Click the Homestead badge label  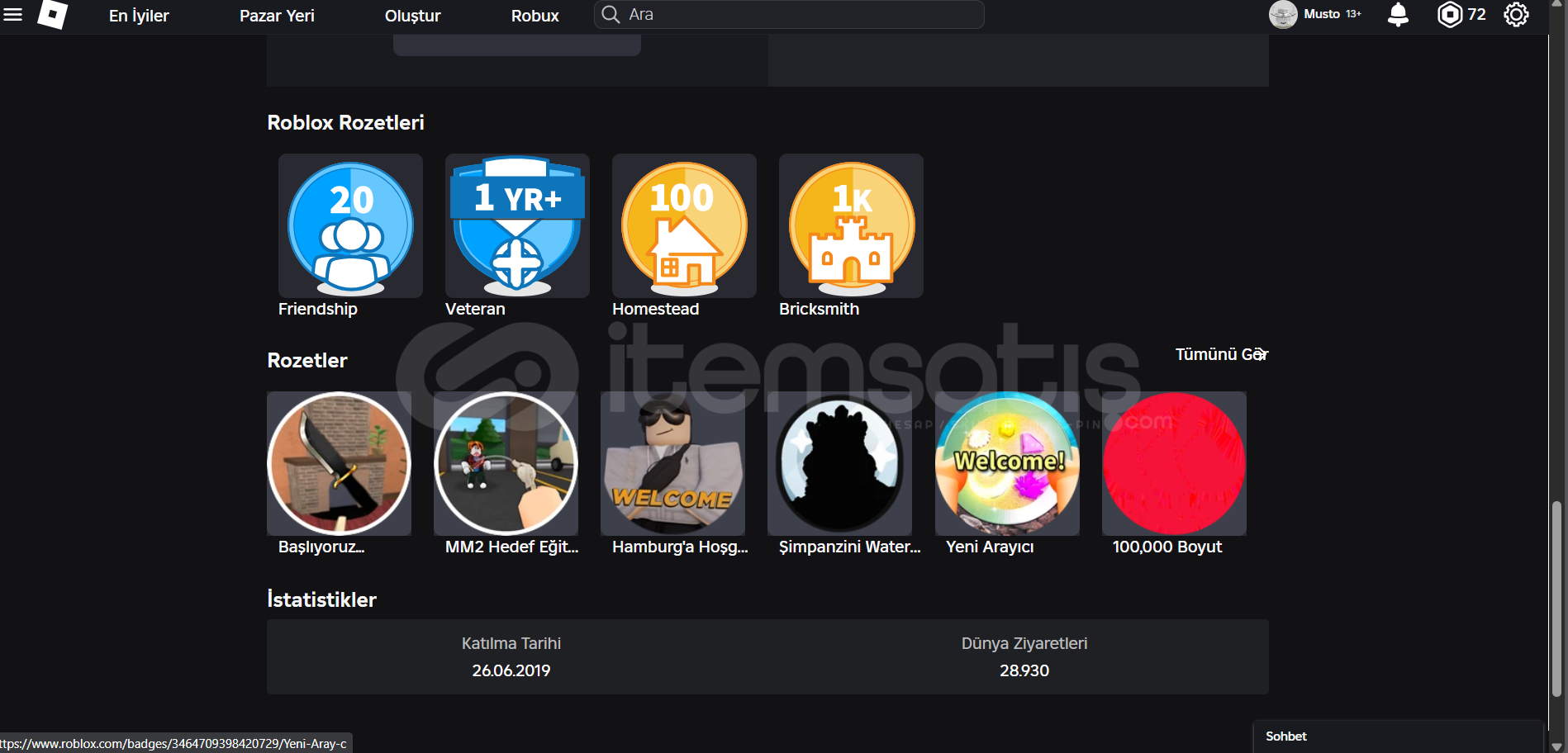tap(656, 309)
